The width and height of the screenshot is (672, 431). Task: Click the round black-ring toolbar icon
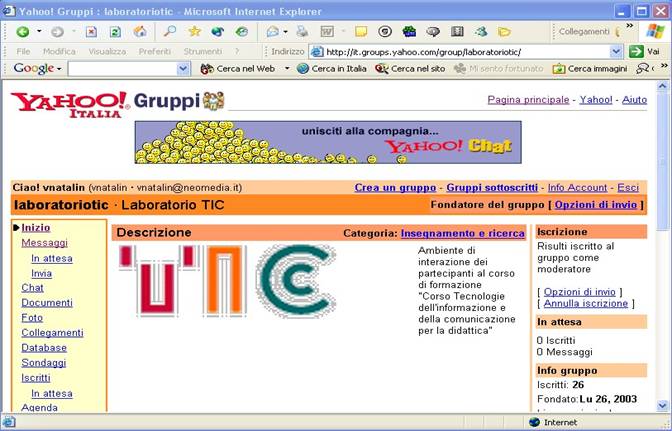pos(385,31)
